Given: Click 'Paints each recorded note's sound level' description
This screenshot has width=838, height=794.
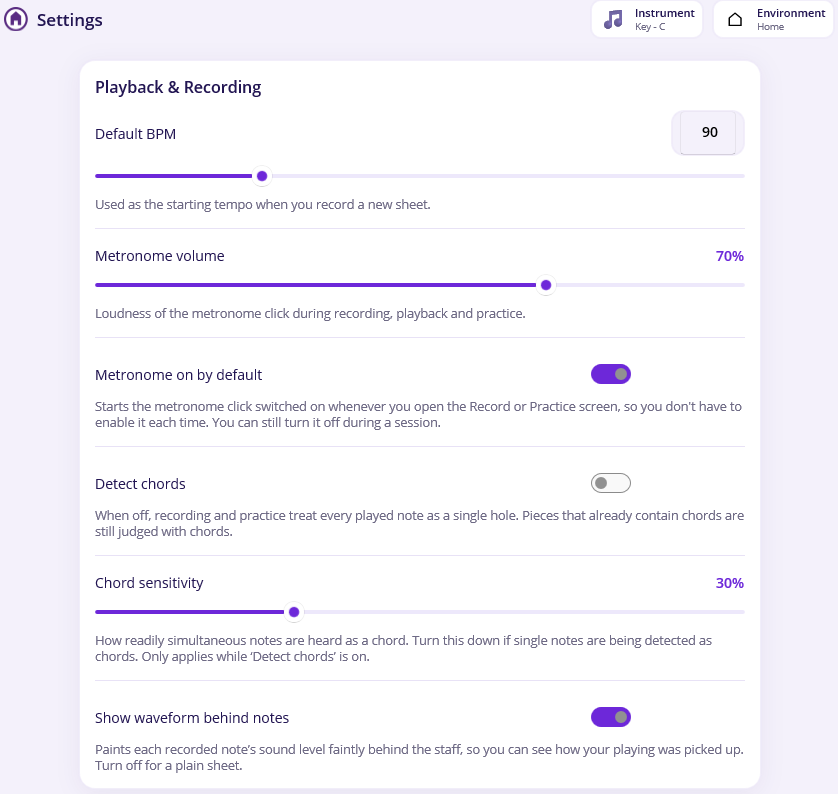Looking at the screenshot, I should point(420,757).
